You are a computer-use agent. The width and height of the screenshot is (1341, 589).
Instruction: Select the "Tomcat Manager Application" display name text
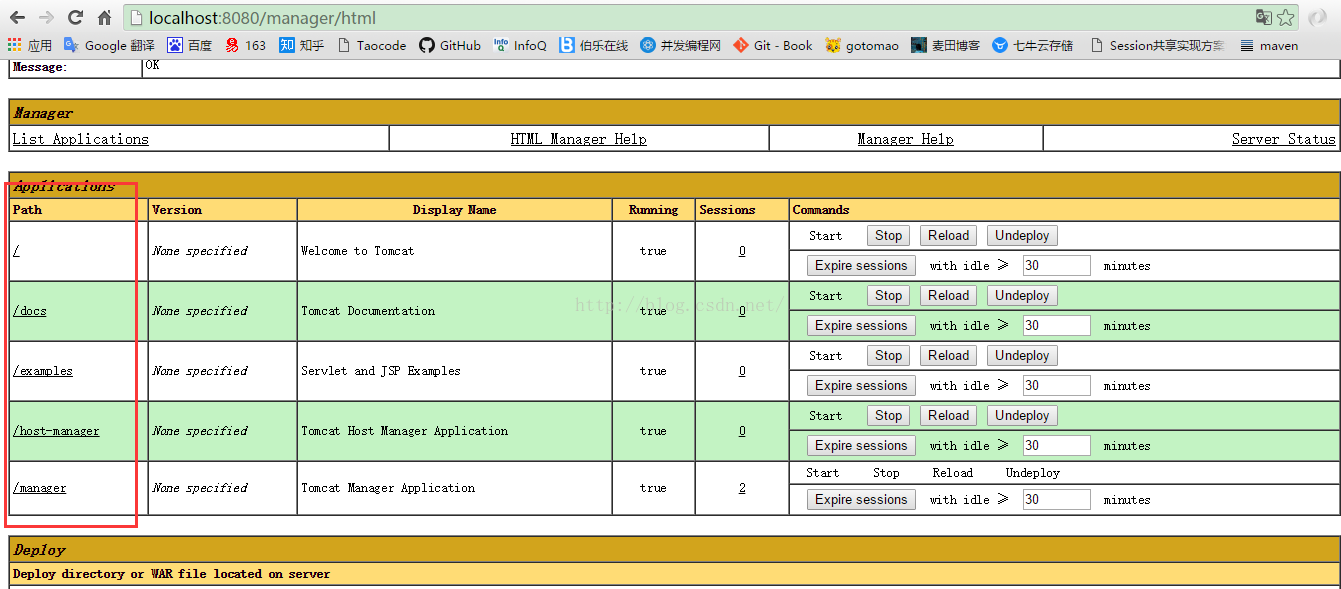point(388,488)
